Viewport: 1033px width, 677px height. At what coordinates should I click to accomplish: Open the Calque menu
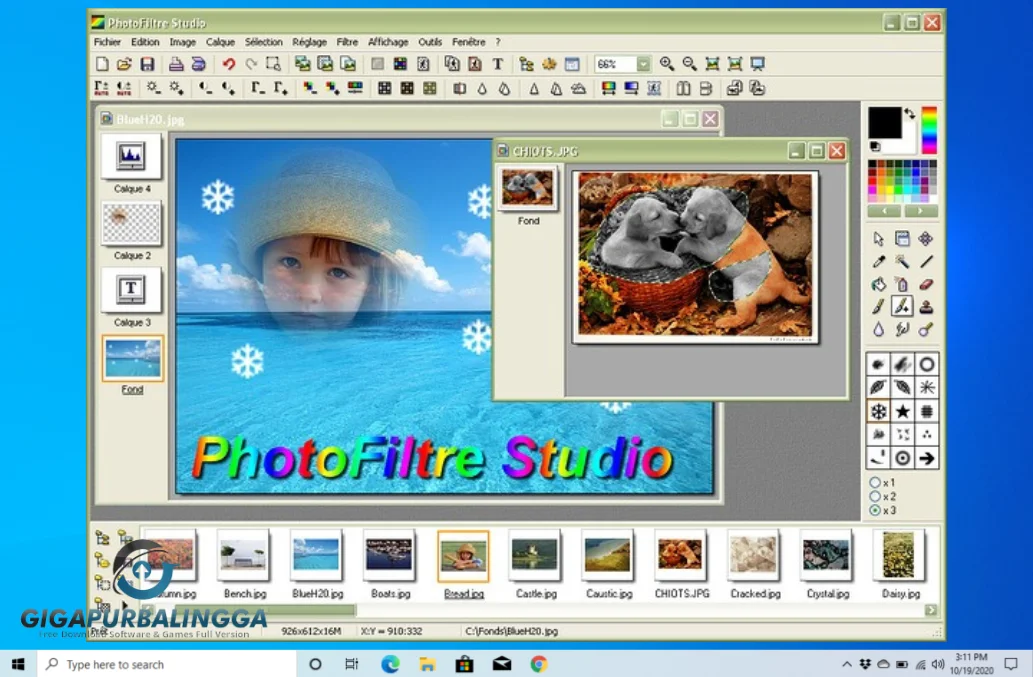coord(220,41)
